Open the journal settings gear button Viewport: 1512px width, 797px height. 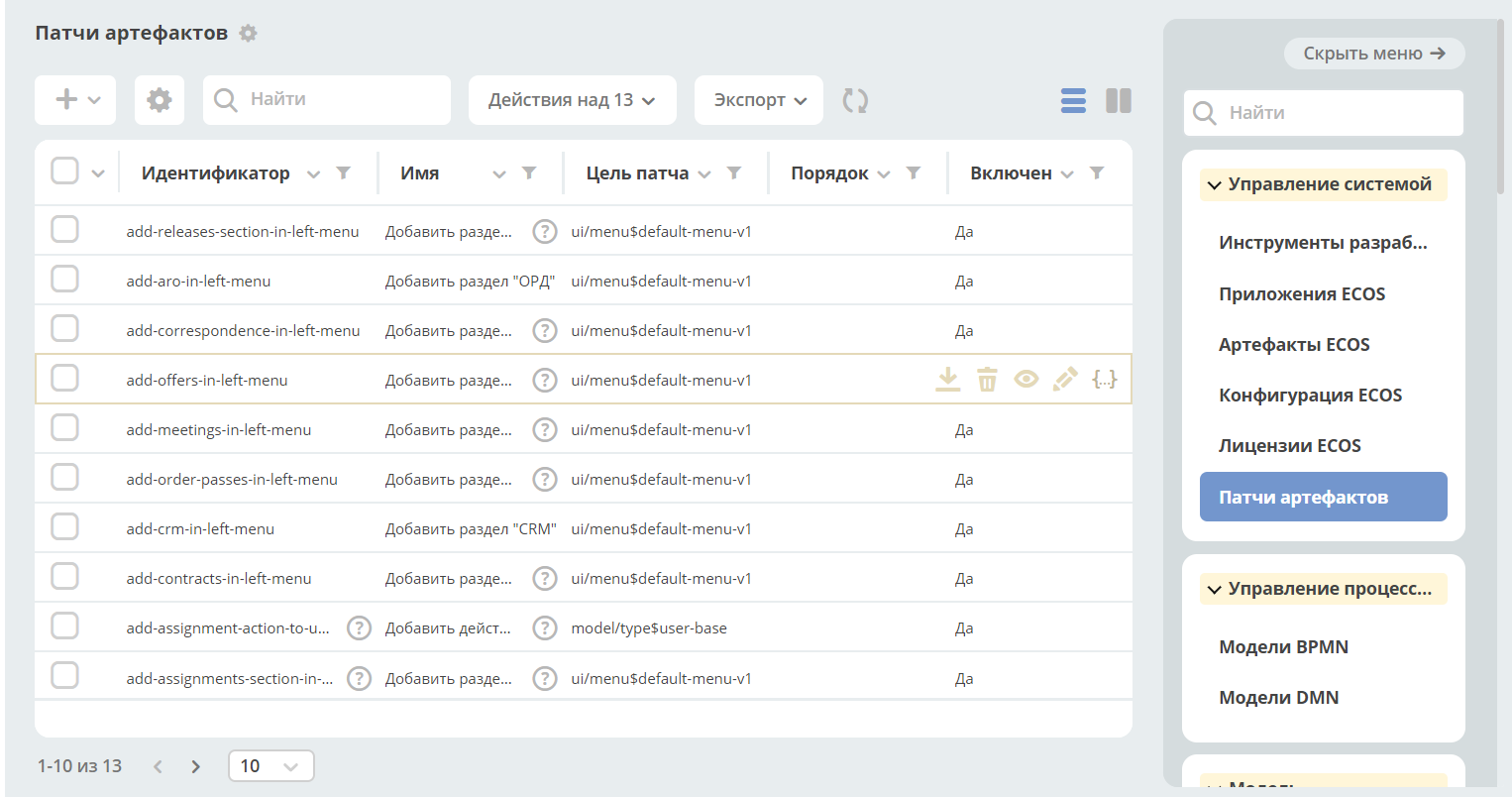click(160, 100)
